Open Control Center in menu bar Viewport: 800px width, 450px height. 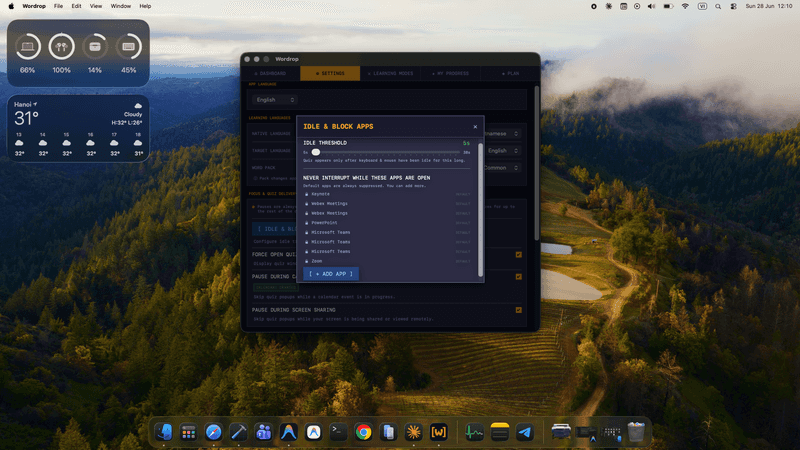(x=734, y=6)
